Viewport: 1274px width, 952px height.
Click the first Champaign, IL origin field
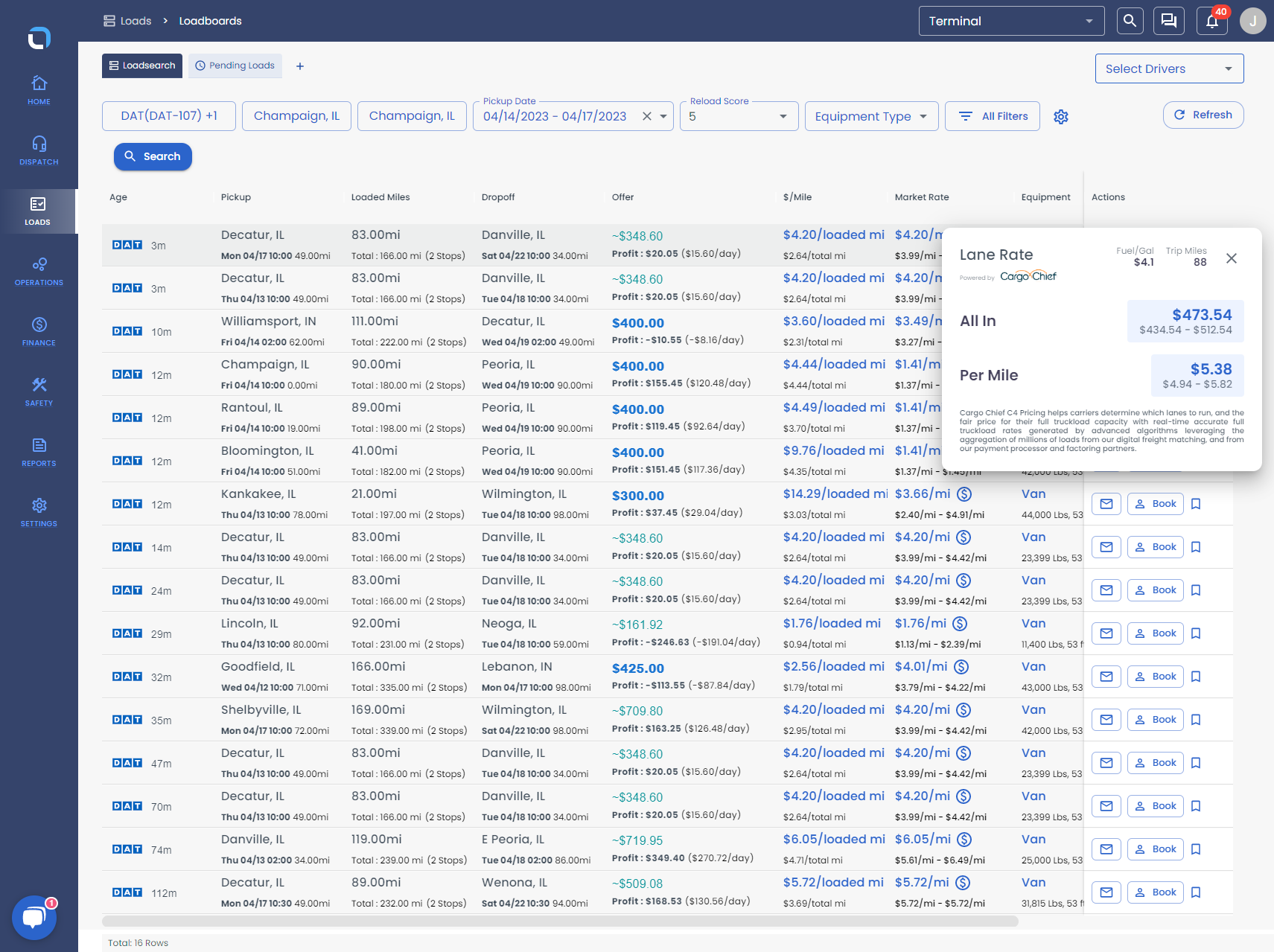click(x=296, y=116)
